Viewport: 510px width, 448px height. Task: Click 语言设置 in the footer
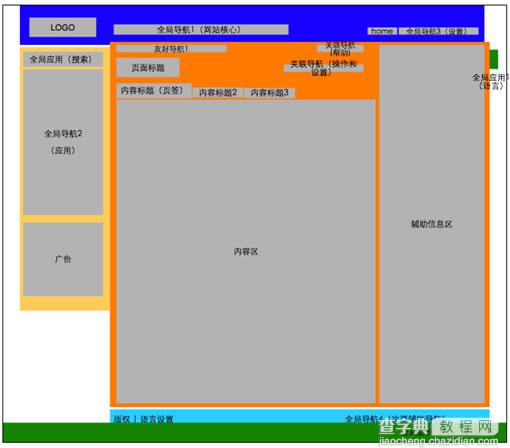click(x=157, y=419)
